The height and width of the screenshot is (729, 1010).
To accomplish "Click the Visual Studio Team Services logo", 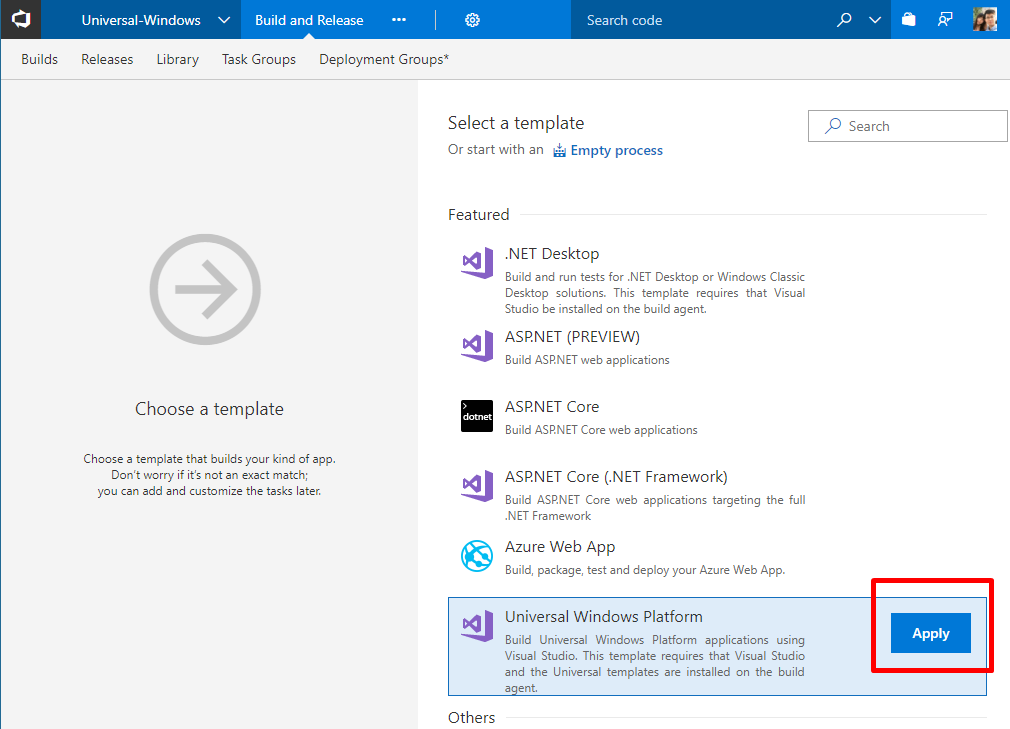I will (21, 19).
